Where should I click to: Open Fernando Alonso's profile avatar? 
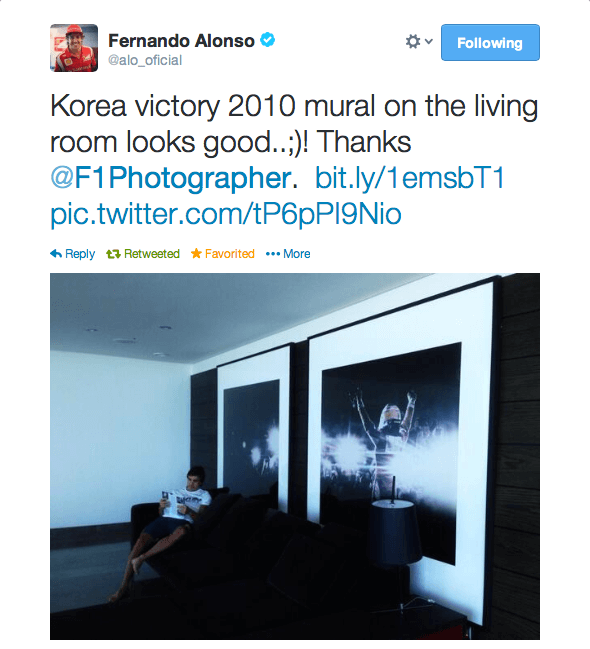(x=74, y=48)
